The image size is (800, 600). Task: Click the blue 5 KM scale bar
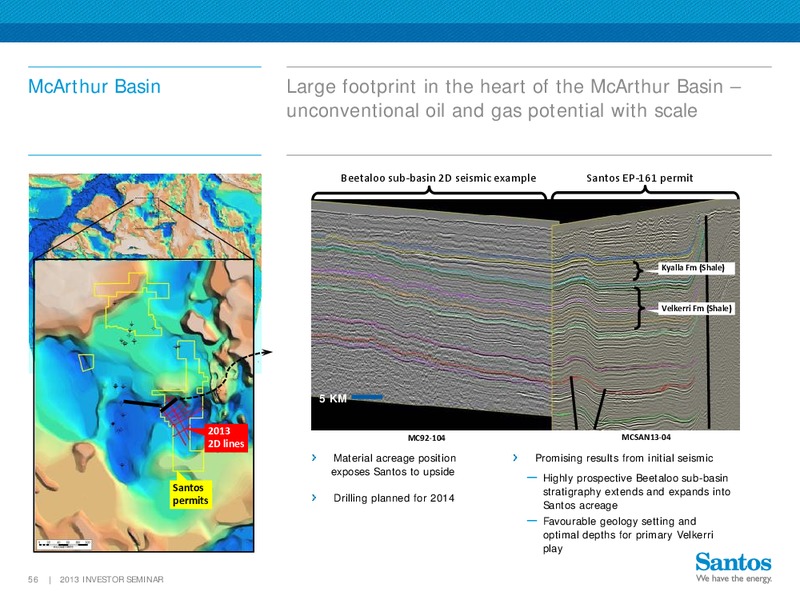[367, 397]
